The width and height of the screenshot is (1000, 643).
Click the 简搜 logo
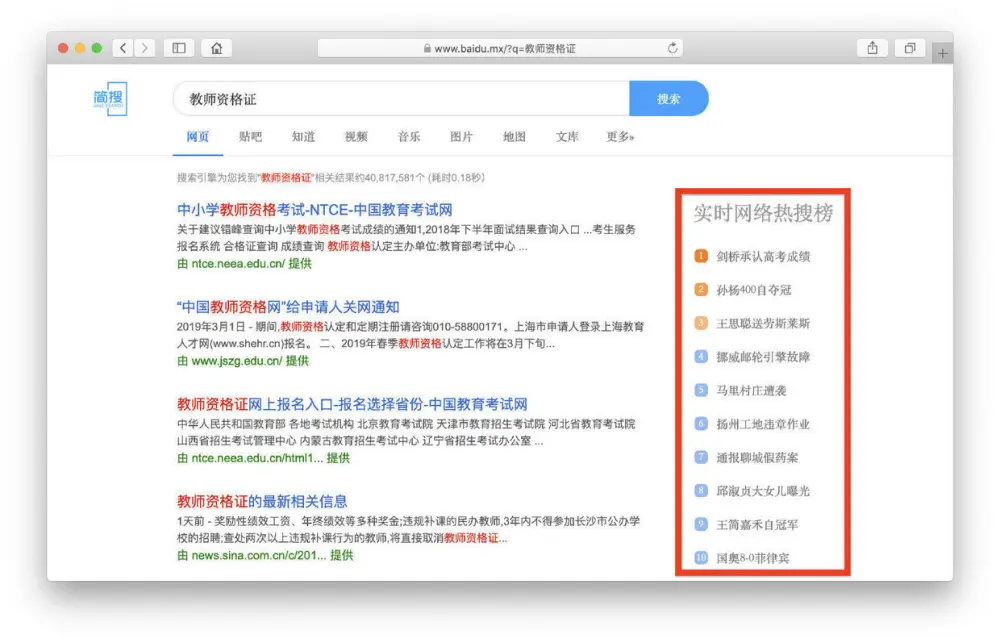[110, 98]
